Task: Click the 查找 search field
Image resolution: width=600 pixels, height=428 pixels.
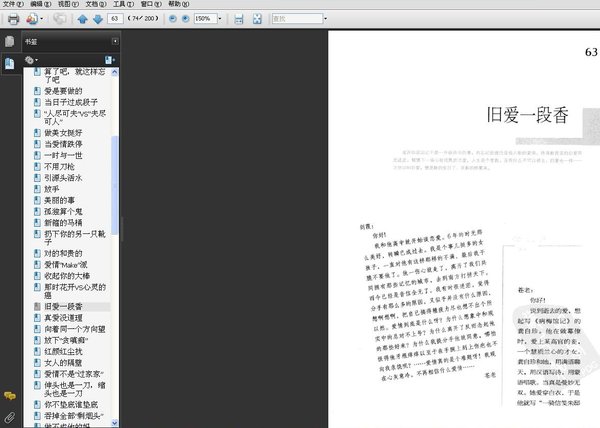Action: [x=297, y=18]
